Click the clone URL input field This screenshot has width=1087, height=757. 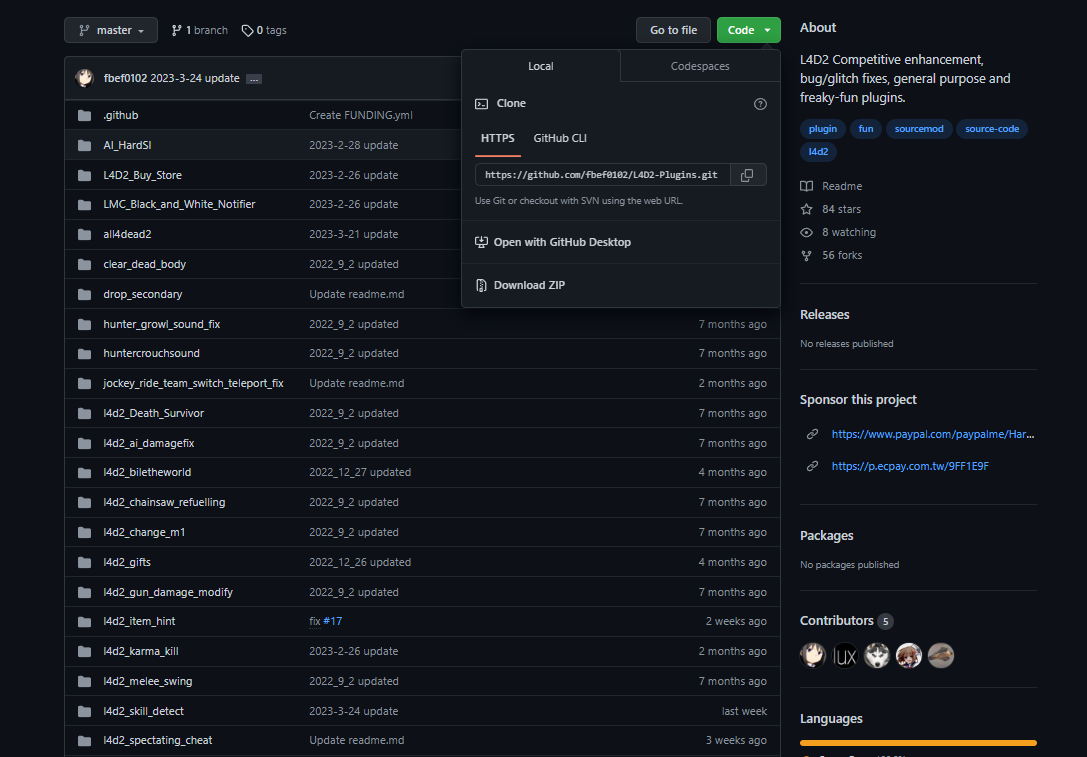click(x=602, y=175)
